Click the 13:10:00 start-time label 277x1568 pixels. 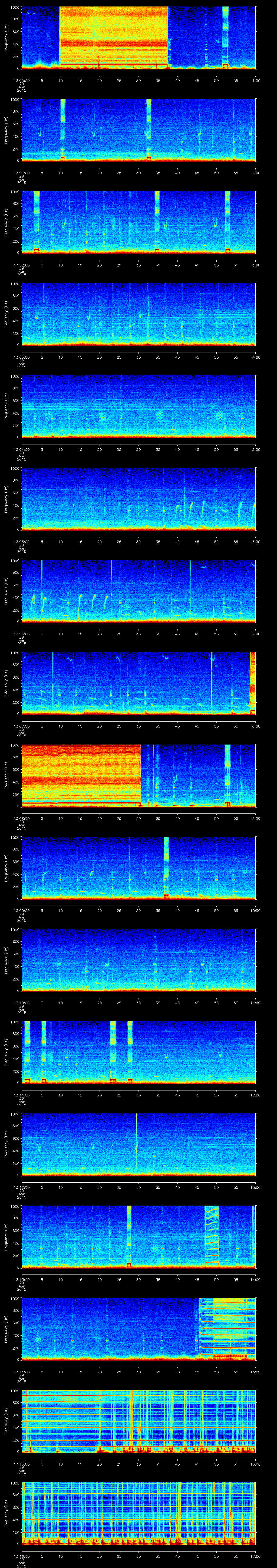pyautogui.click(x=21, y=1003)
